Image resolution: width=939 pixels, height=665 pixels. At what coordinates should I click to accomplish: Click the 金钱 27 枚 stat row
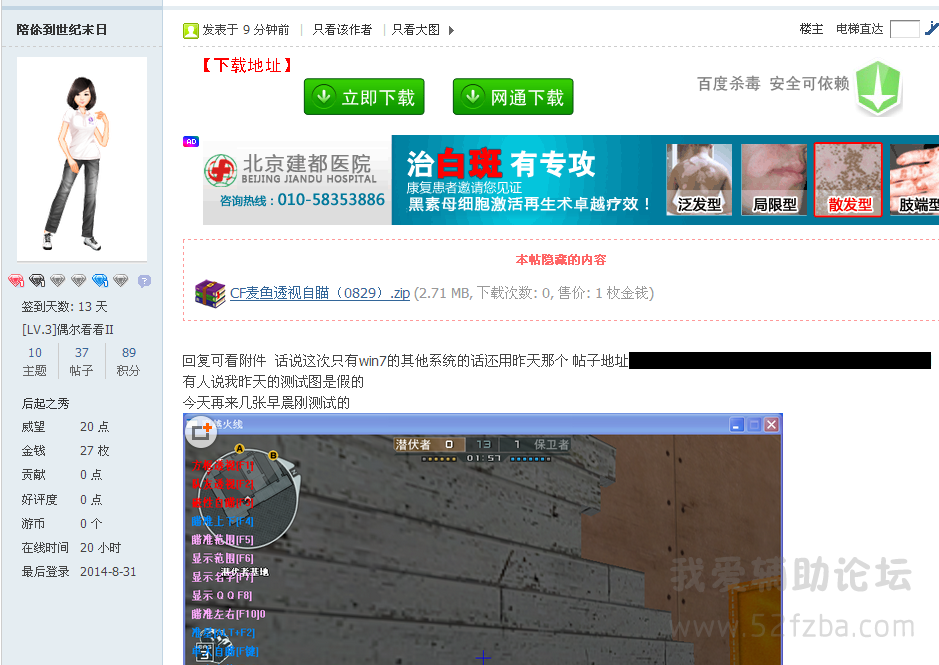(66, 451)
